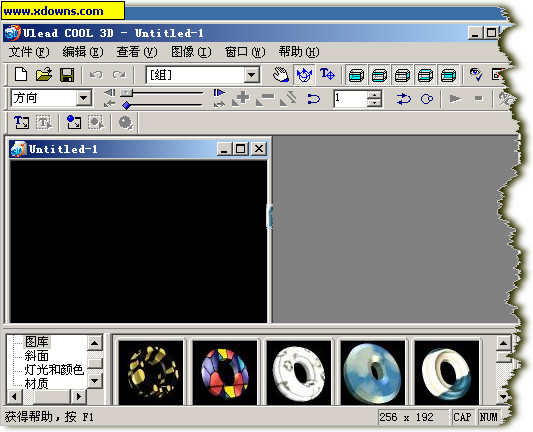
Task: Open the 方向 property dropdown
Action: pyautogui.click(x=84, y=98)
